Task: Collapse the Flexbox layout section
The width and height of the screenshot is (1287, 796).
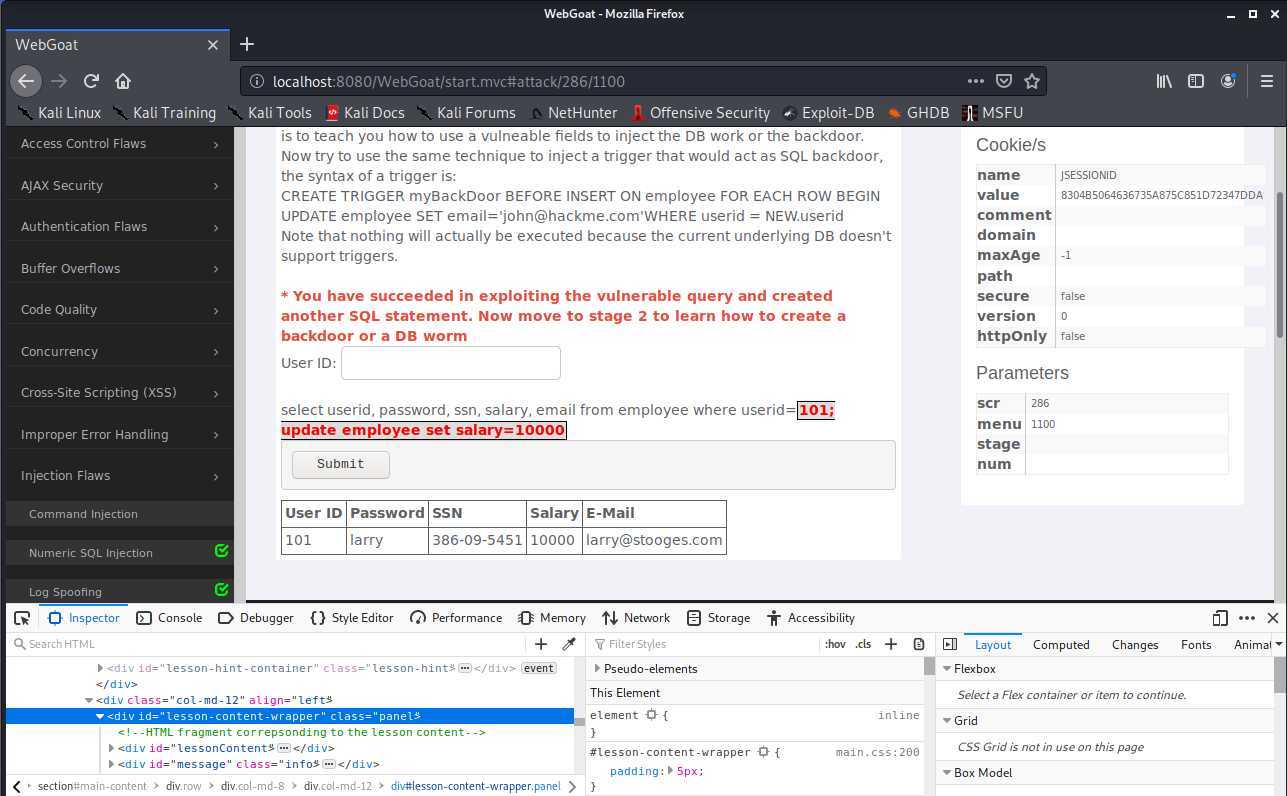Action: 946,669
